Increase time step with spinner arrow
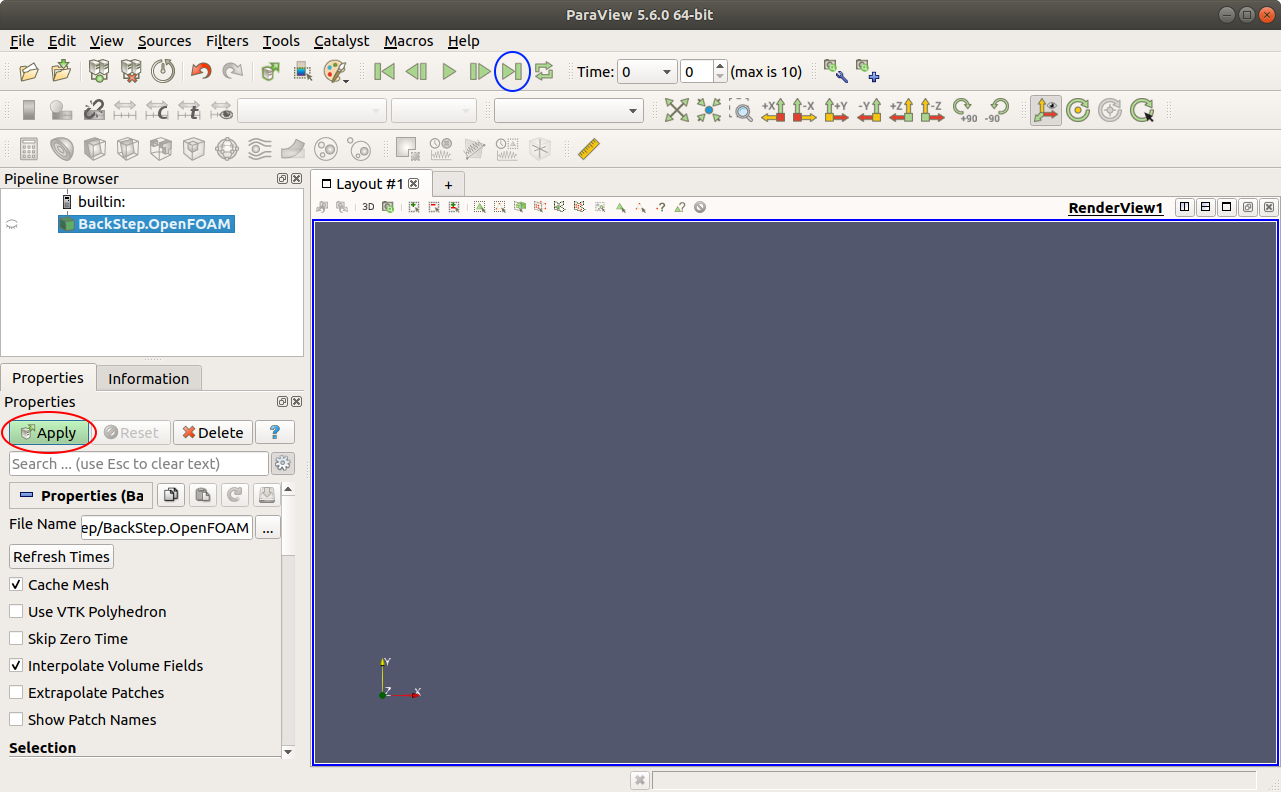This screenshot has width=1281, height=792. click(x=720, y=66)
